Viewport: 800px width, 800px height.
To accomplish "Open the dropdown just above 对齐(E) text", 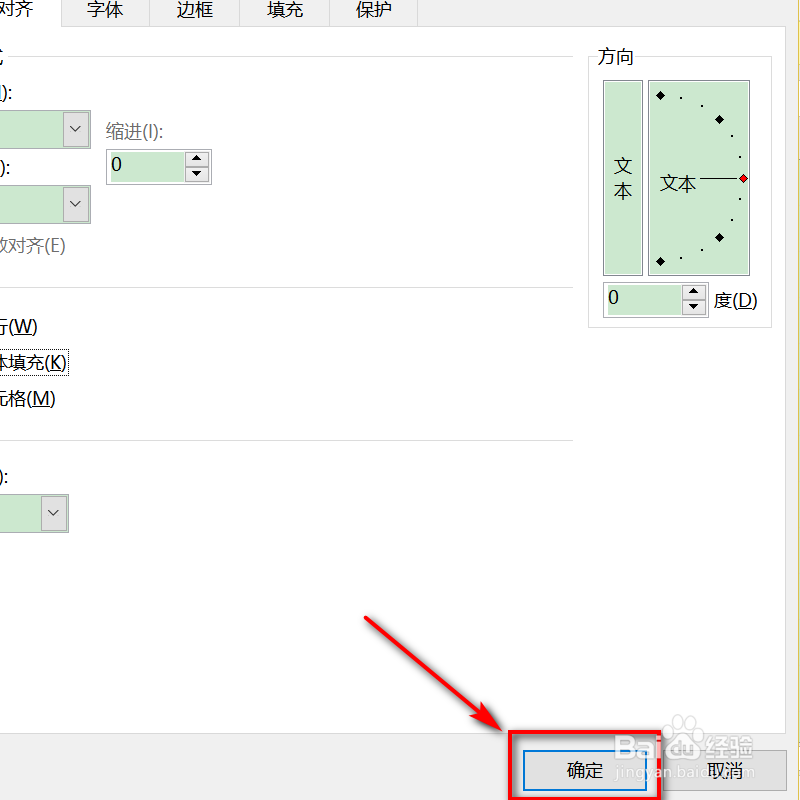I will tap(76, 204).
